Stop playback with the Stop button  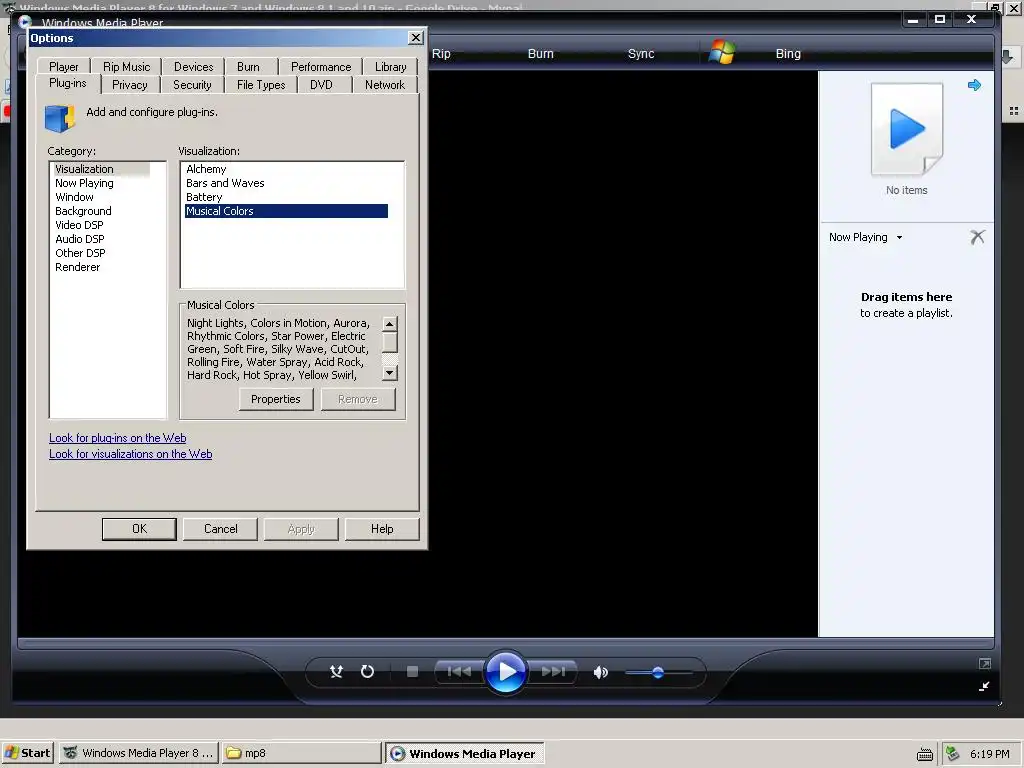(x=412, y=671)
